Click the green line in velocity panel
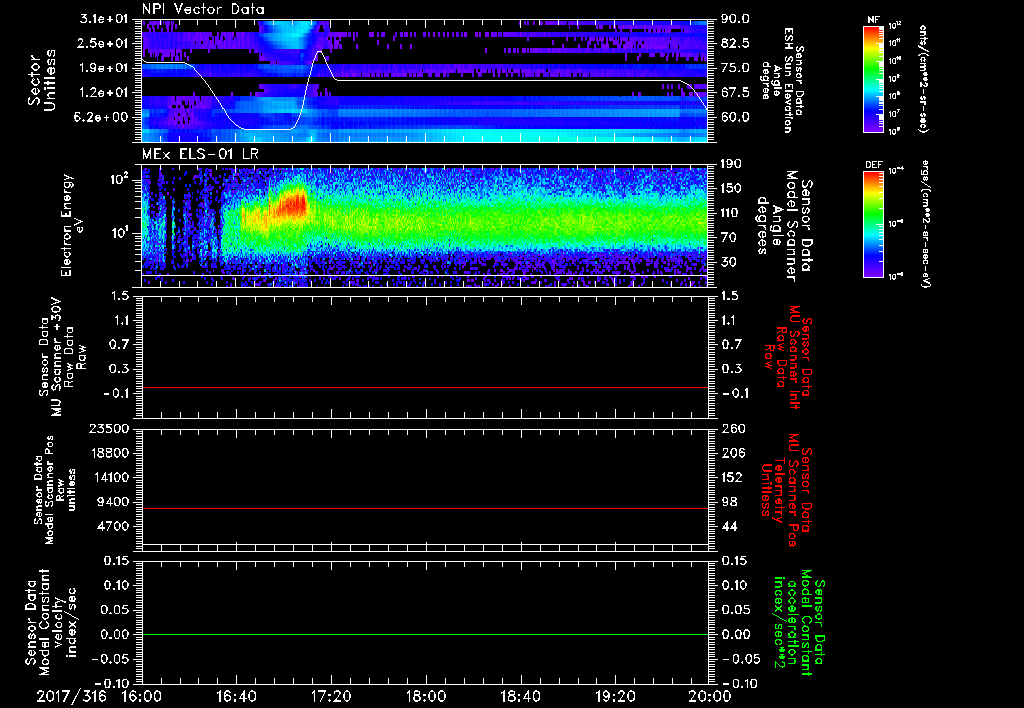Screen dimensions: 1024x708 (424, 634)
